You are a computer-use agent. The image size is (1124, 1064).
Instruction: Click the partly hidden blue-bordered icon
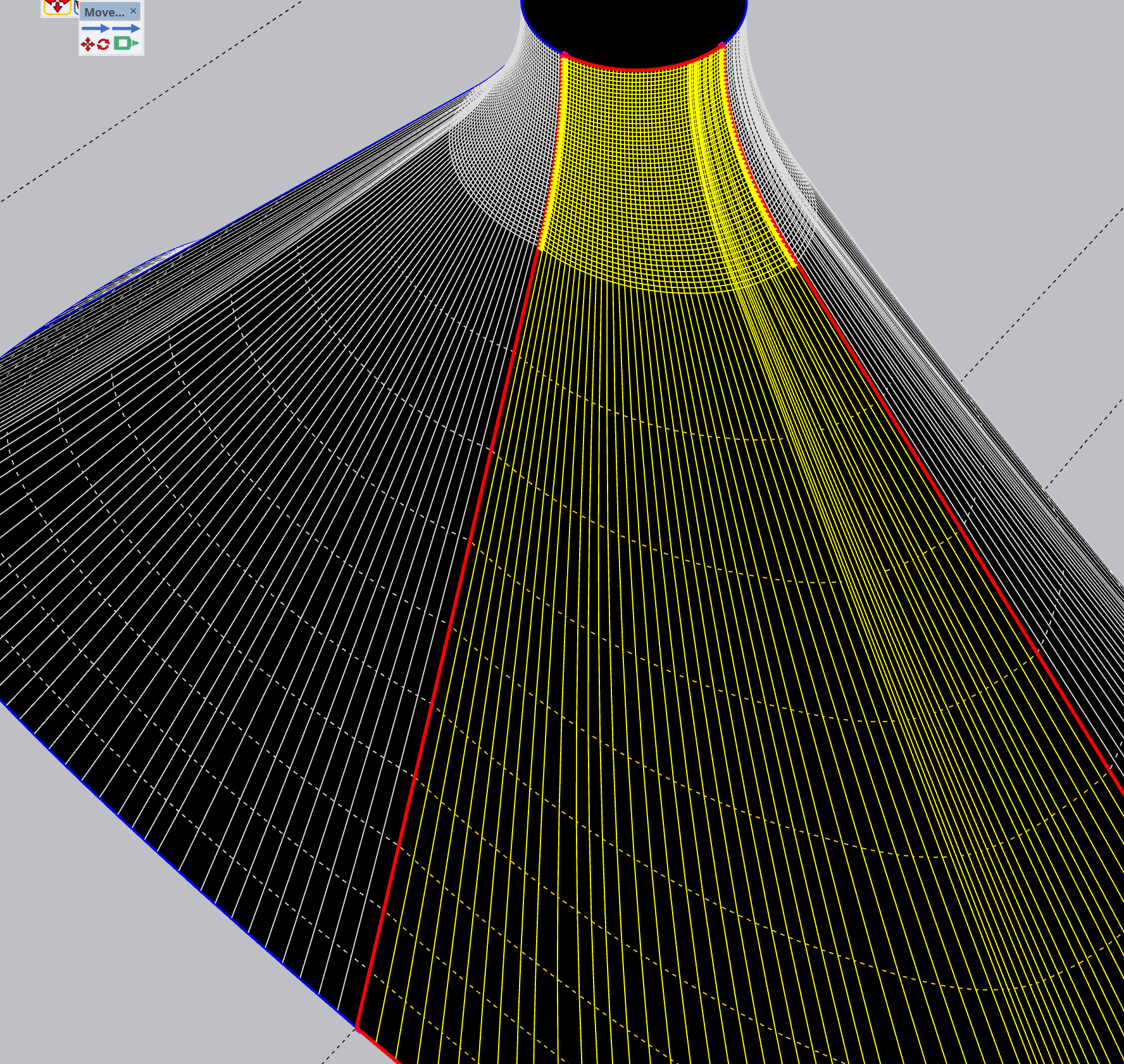pyautogui.click(x=77, y=7)
